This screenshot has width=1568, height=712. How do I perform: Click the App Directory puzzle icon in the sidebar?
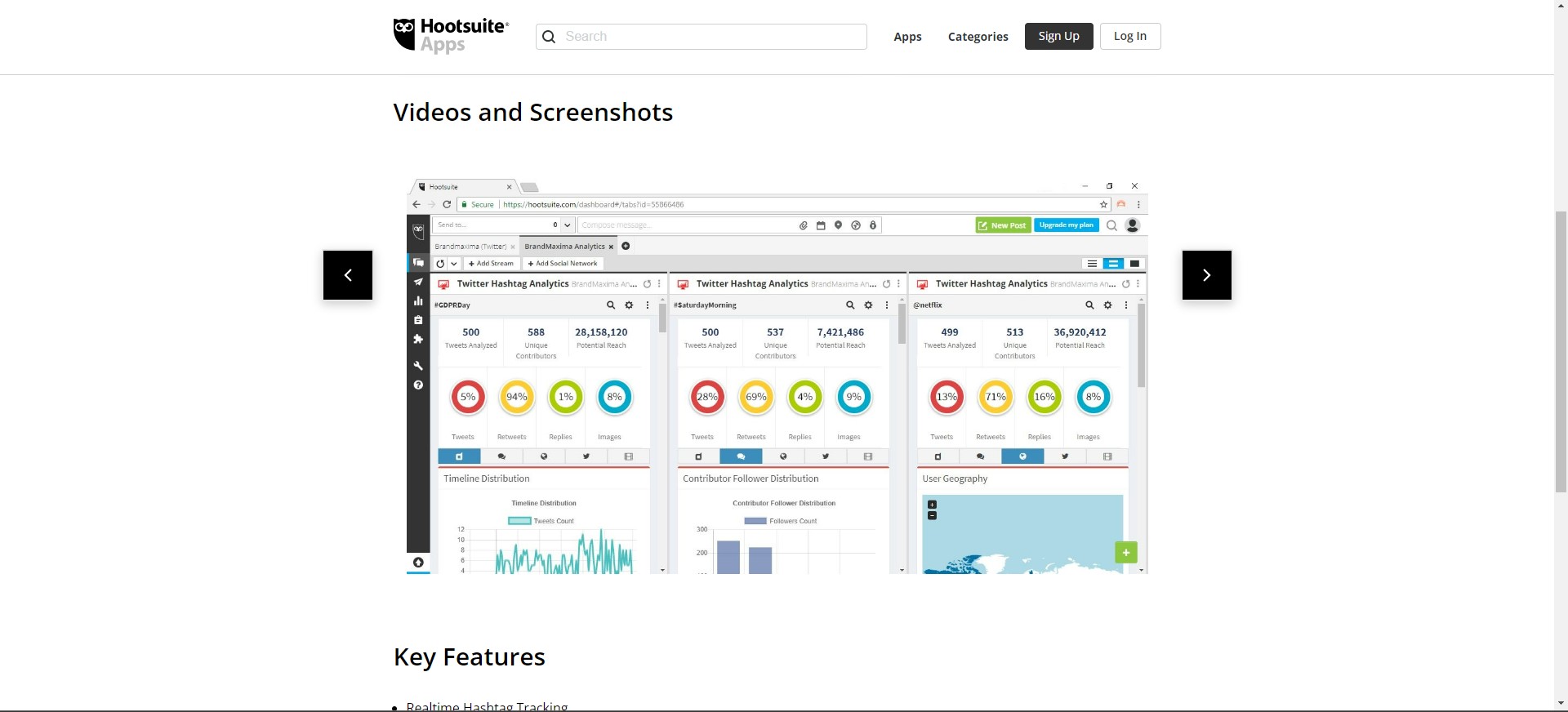point(418,339)
